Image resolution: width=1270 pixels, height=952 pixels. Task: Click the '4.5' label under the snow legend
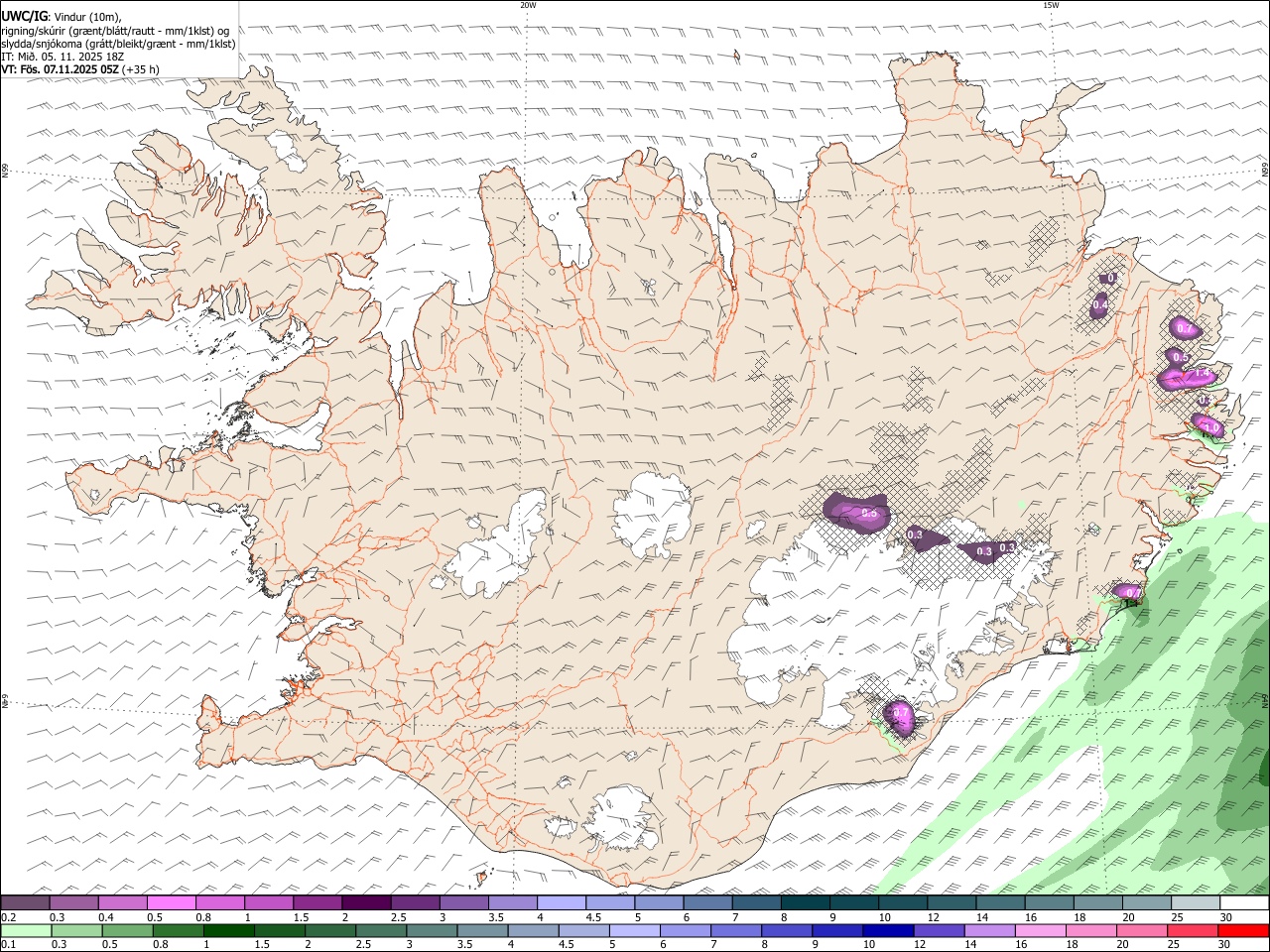coord(593,917)
